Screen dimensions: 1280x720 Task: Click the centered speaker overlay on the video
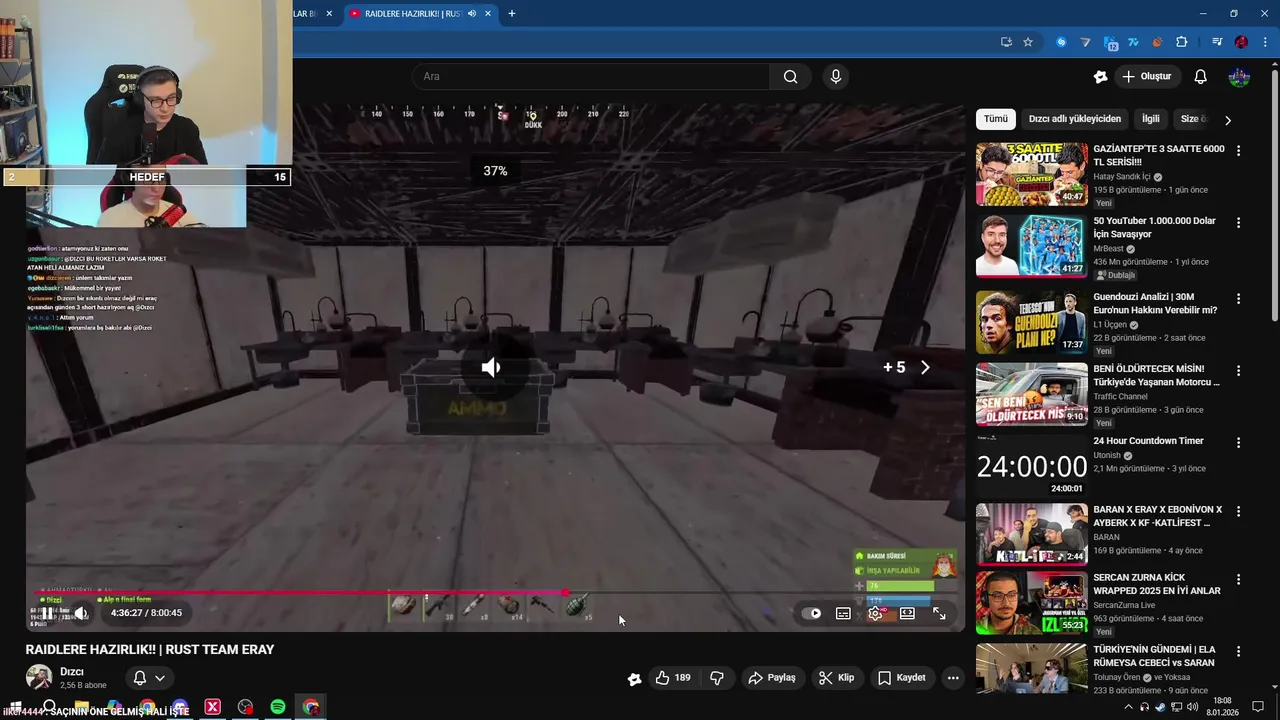(x=491, y=367)
